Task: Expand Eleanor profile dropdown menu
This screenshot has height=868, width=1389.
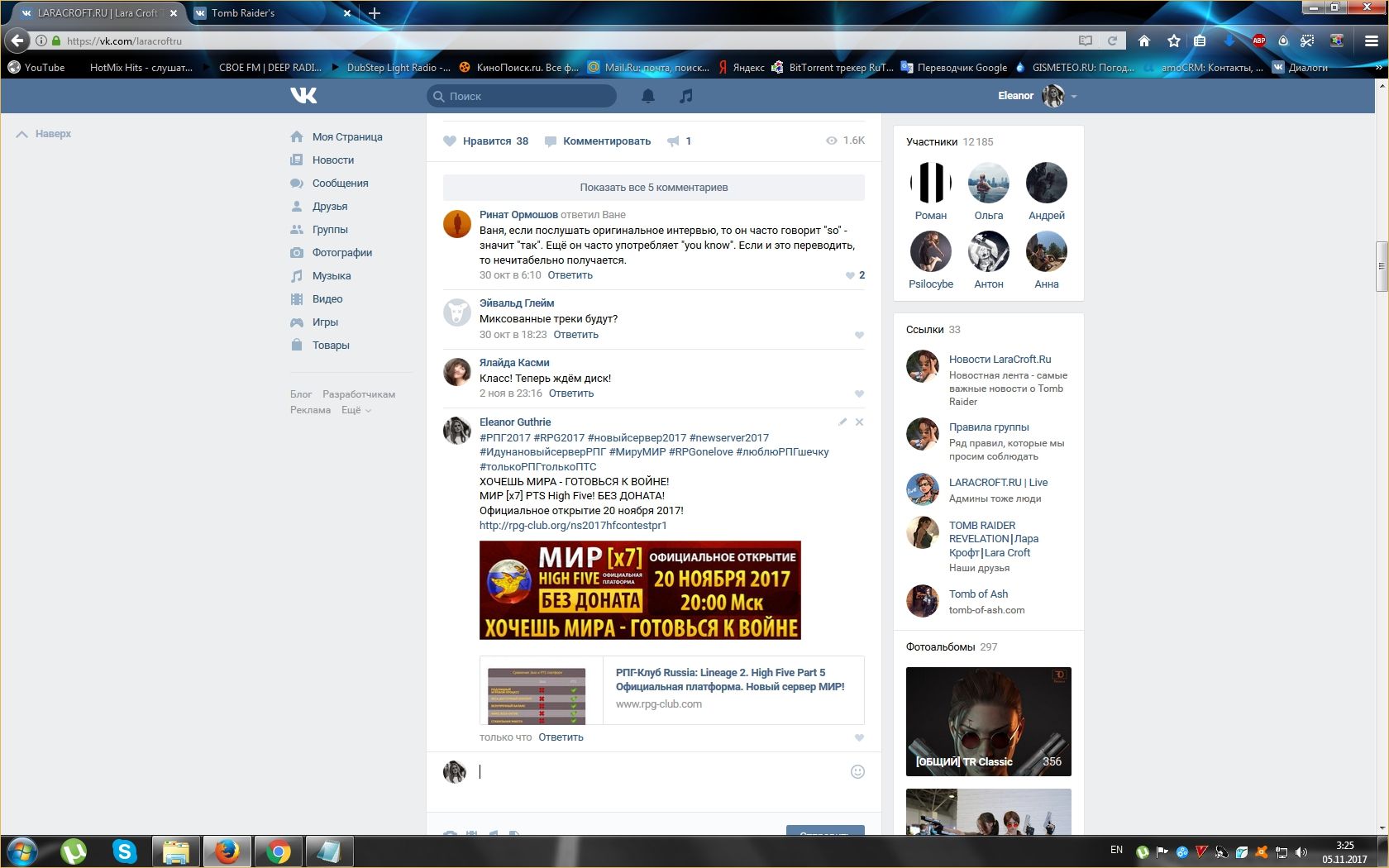Action: [1074, 97]
